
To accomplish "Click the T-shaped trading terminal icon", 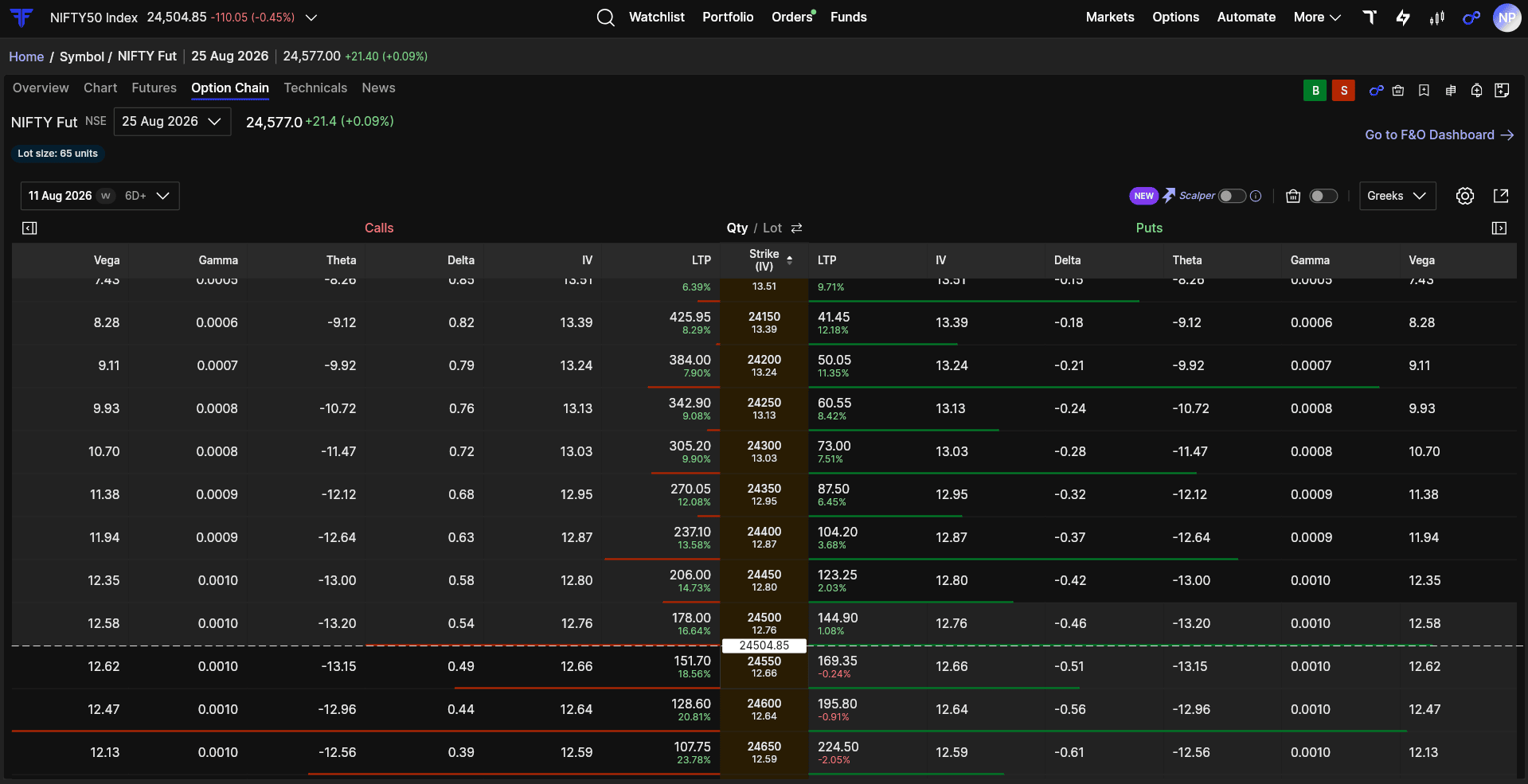I will [x=1370, y=17].
